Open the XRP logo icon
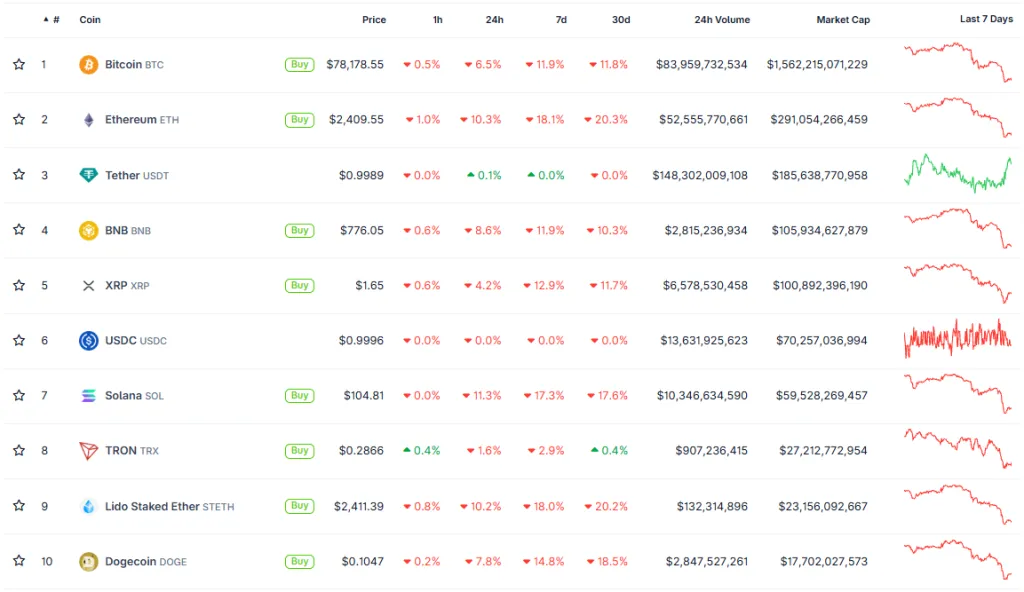The height and width of the screenshot is (592, 1024). point(89,286)
